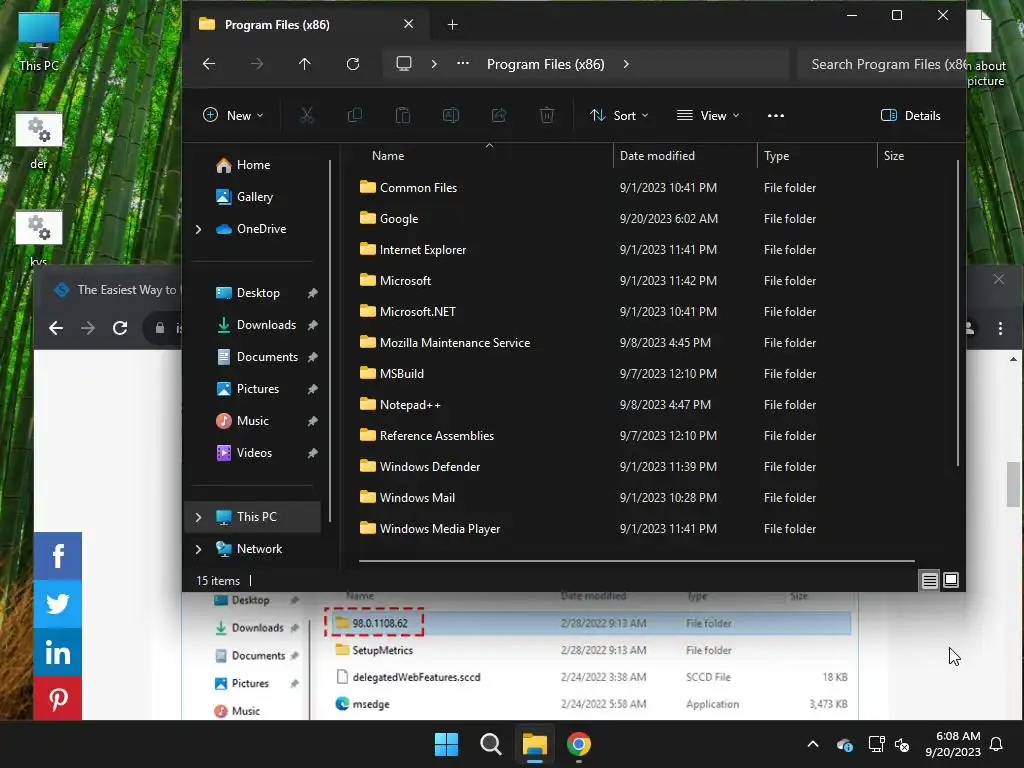
Task: Click the This PC monitor icon in address bar
Action: [404, 63]
